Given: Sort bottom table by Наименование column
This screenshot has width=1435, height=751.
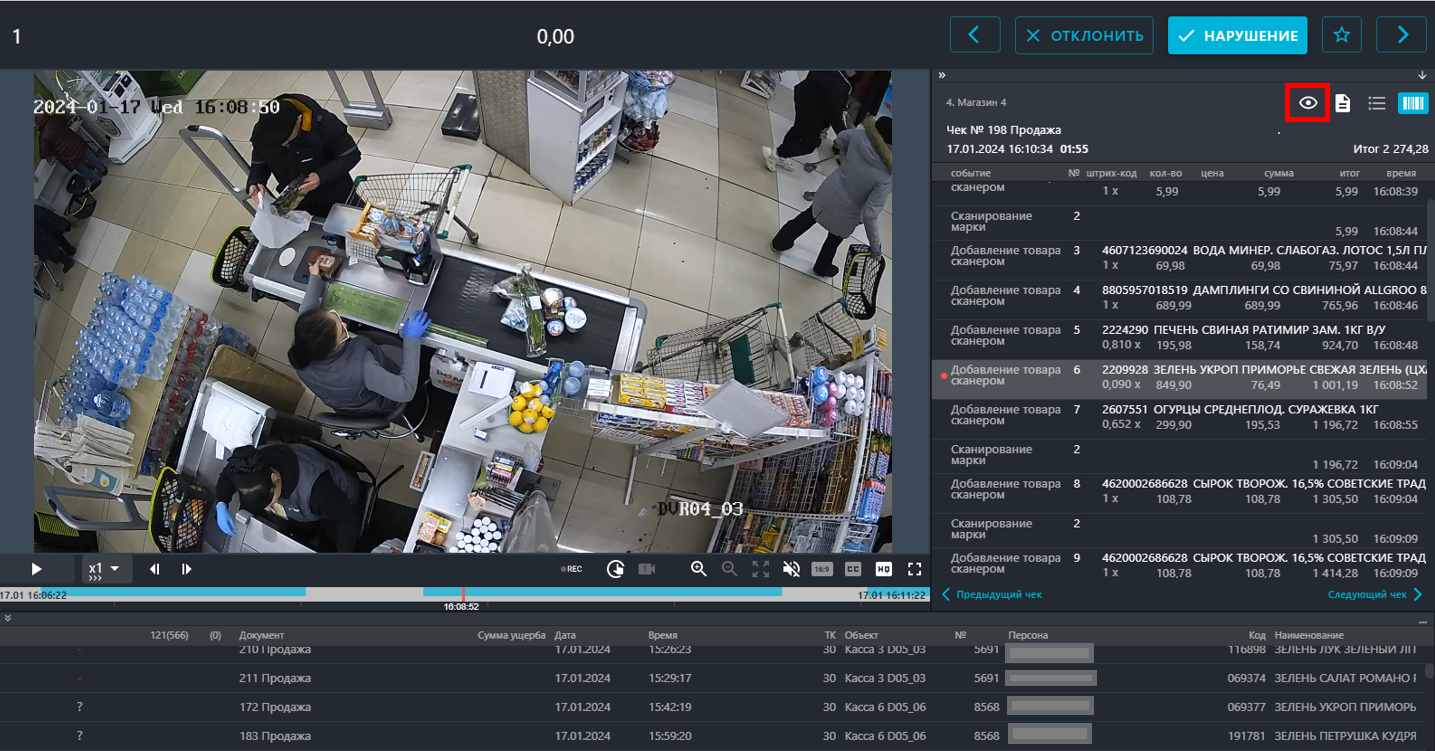Looking at the screenshot, I should pyautogui.click(x=1309, y=635).
